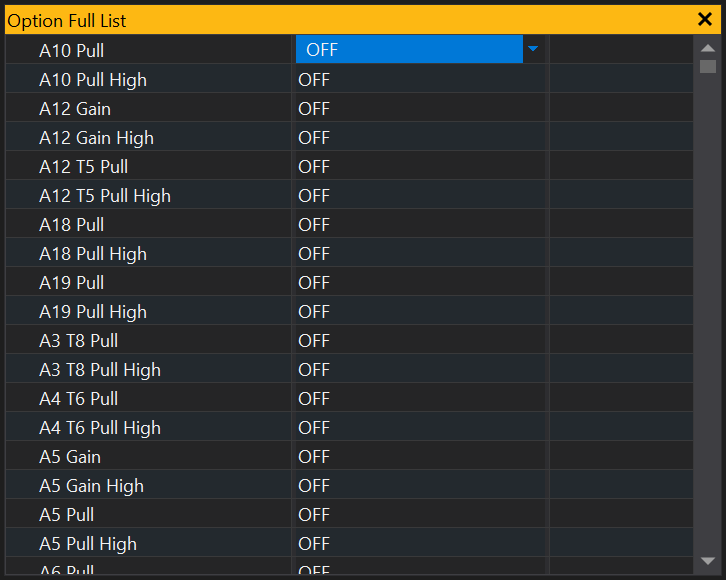This screenshot has width=726, height=580.
Task: Select the A5 Gain option row
Action: click(x=70, y=457)
